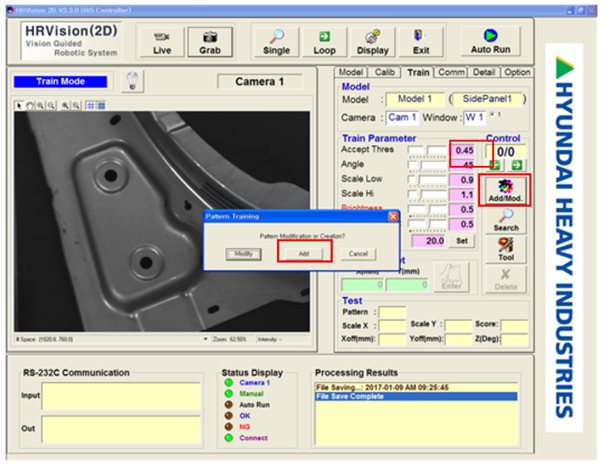Viewport: 605px width, 464px height.
Task: Click the Add/Mod. pattern button
Action: tap(505, 191)
